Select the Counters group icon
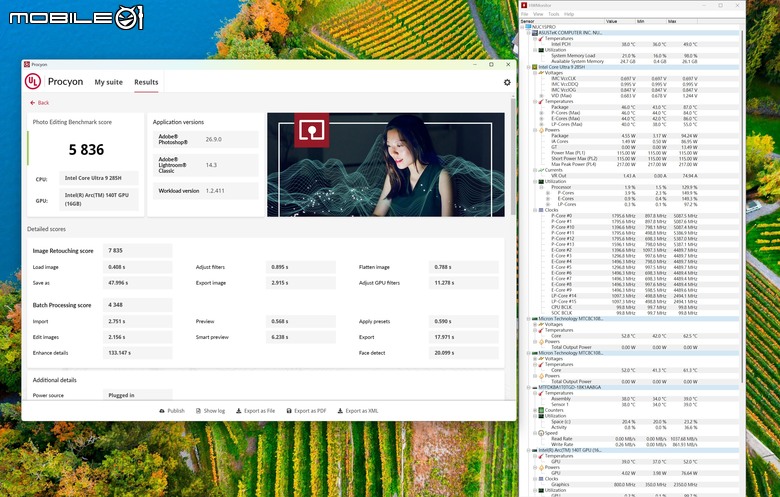This screenshot has height=497, width=780. (541, 410)
